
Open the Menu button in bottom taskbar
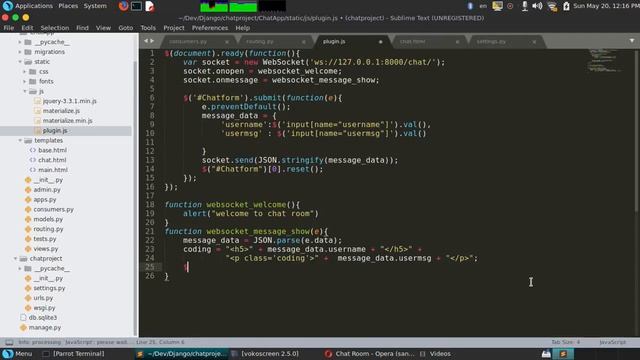coord(17,354)
